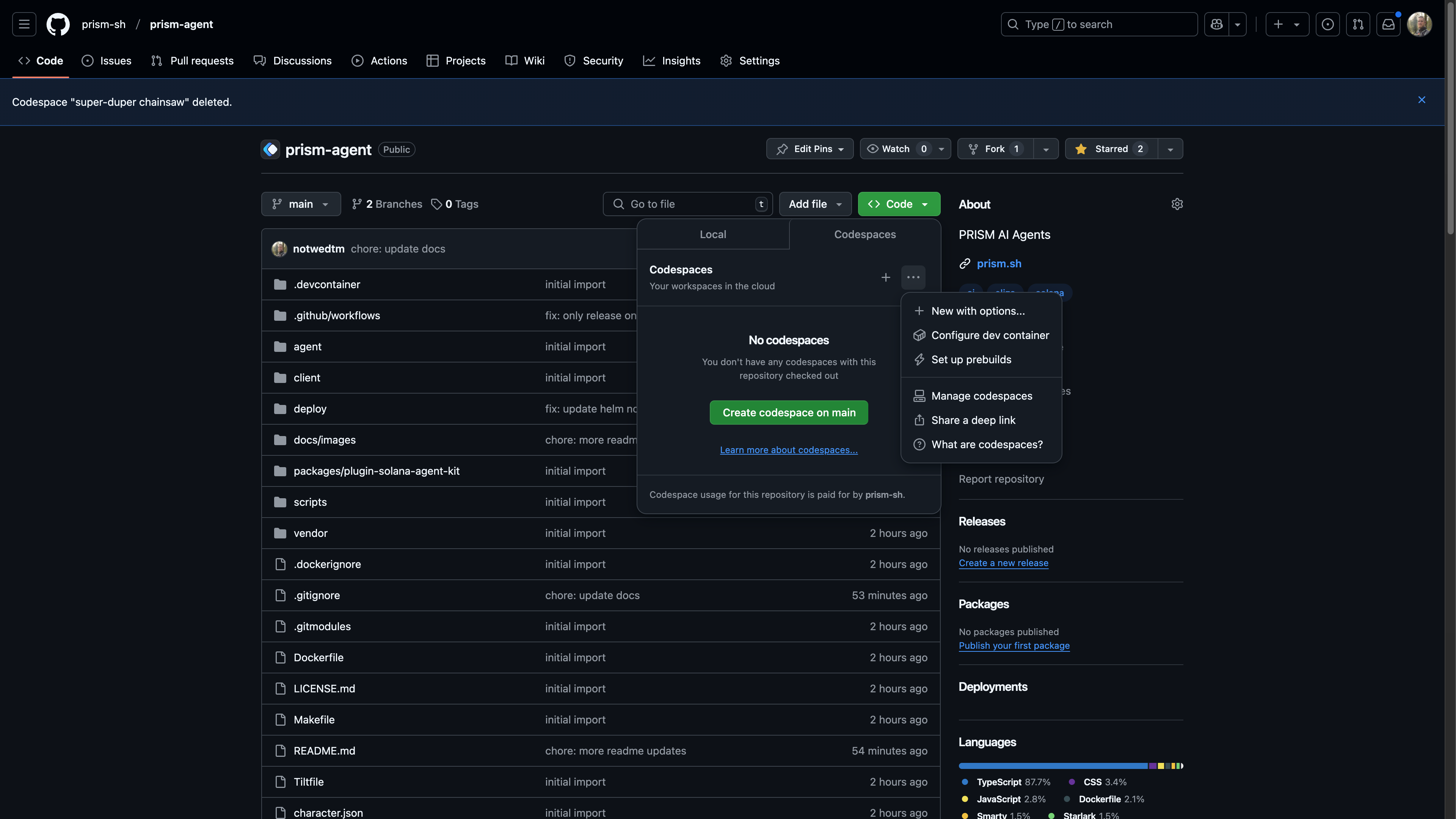1456x819 pixels.
Task: Select What are codespaces? menu item
Action: tap(981, 444)
